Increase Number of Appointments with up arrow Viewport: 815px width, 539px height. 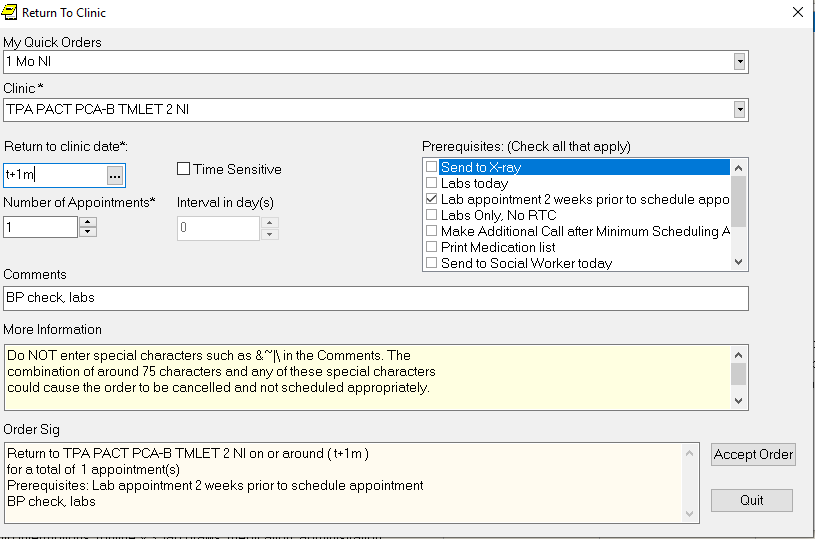tap(88, 222)
